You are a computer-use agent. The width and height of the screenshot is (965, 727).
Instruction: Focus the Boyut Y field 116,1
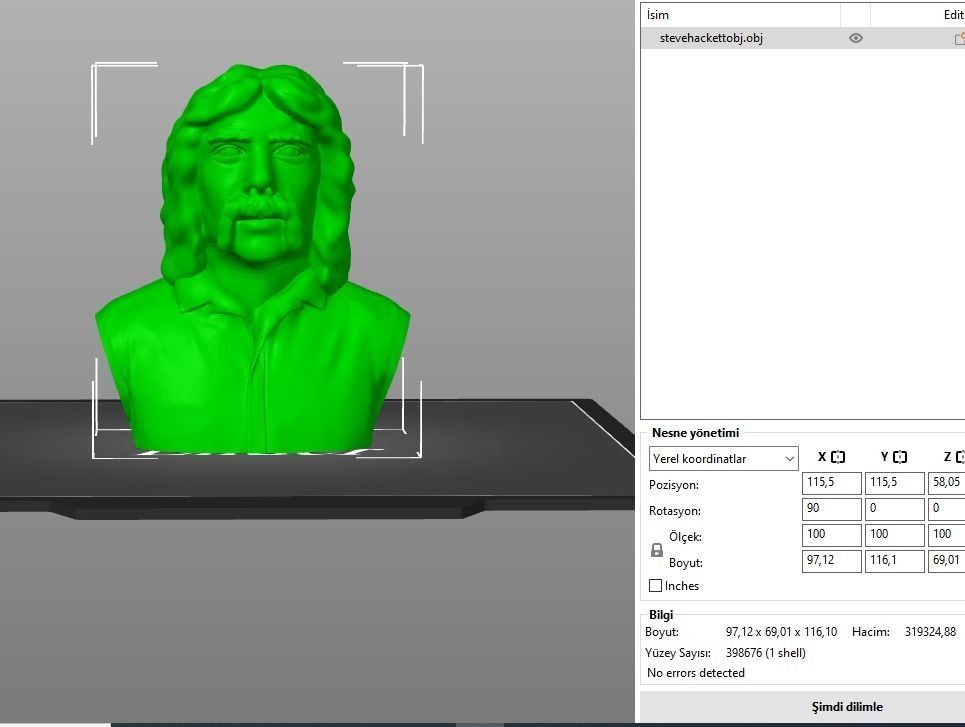tap(894, 561)
